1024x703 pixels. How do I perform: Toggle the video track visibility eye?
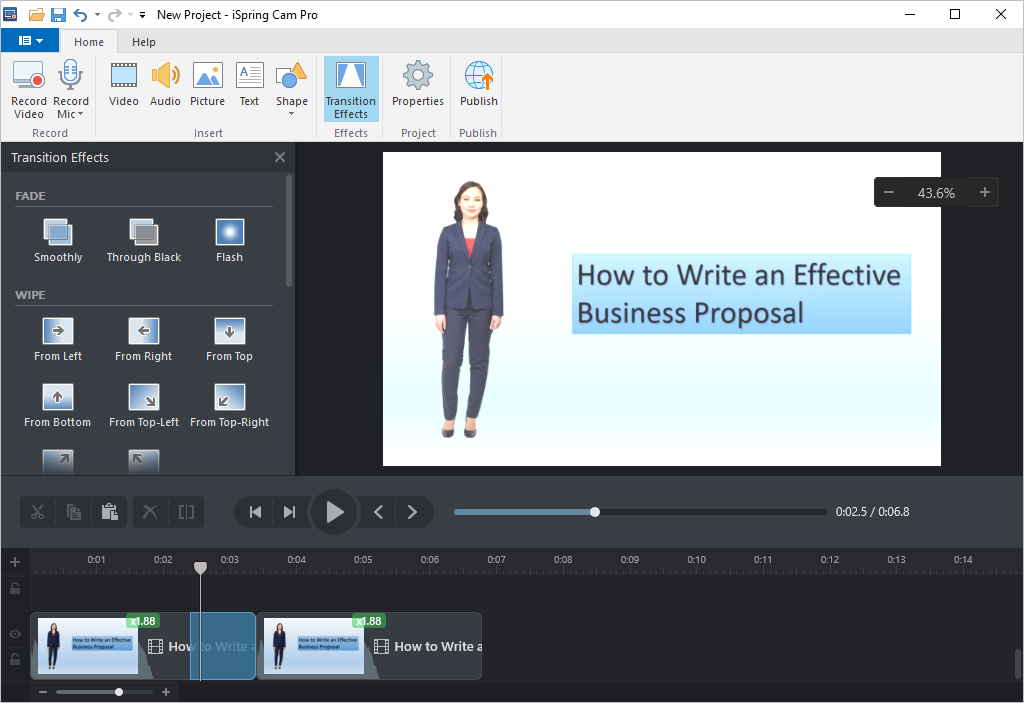(x=15, y=635)
